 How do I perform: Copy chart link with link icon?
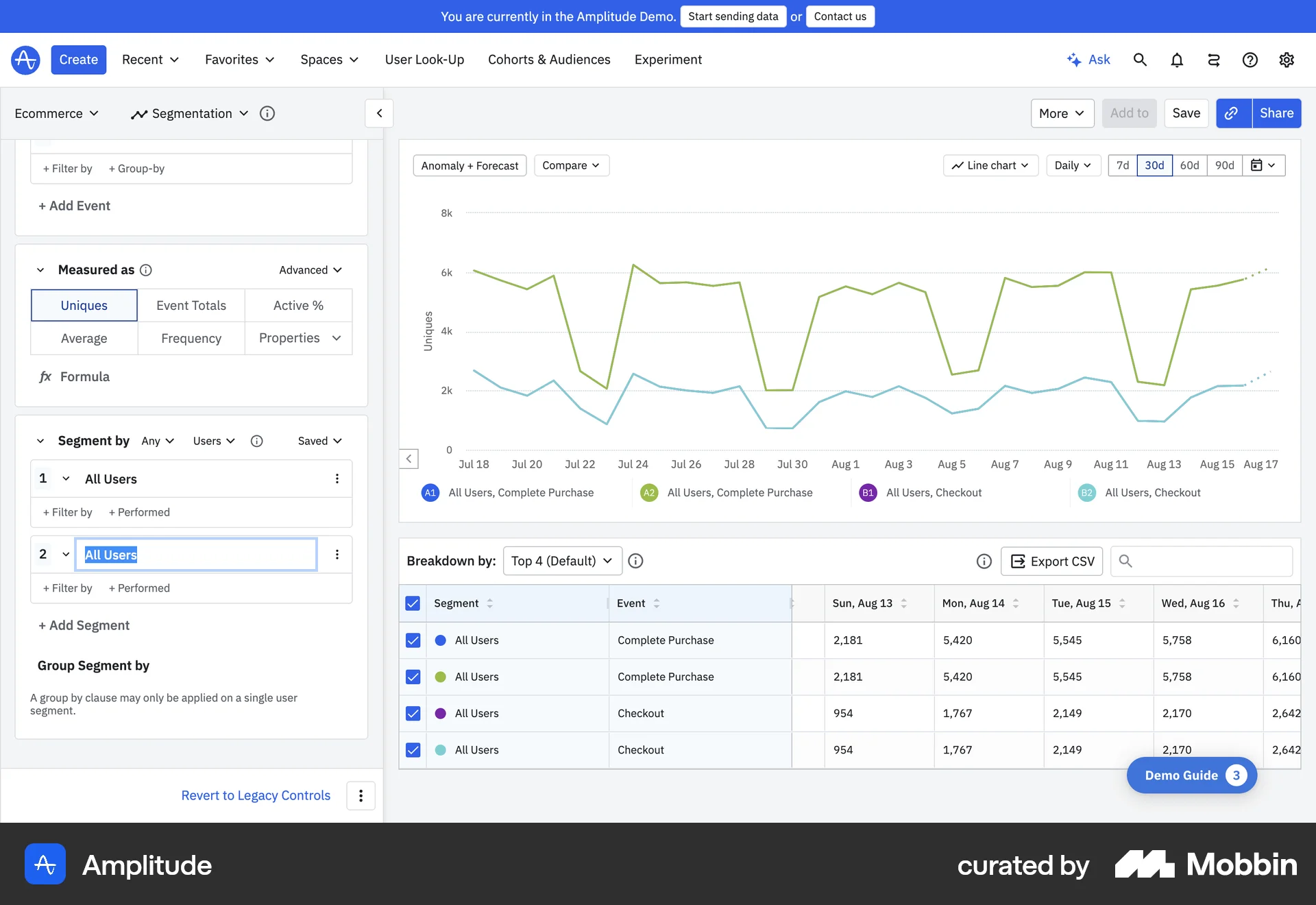point(1232,113)
